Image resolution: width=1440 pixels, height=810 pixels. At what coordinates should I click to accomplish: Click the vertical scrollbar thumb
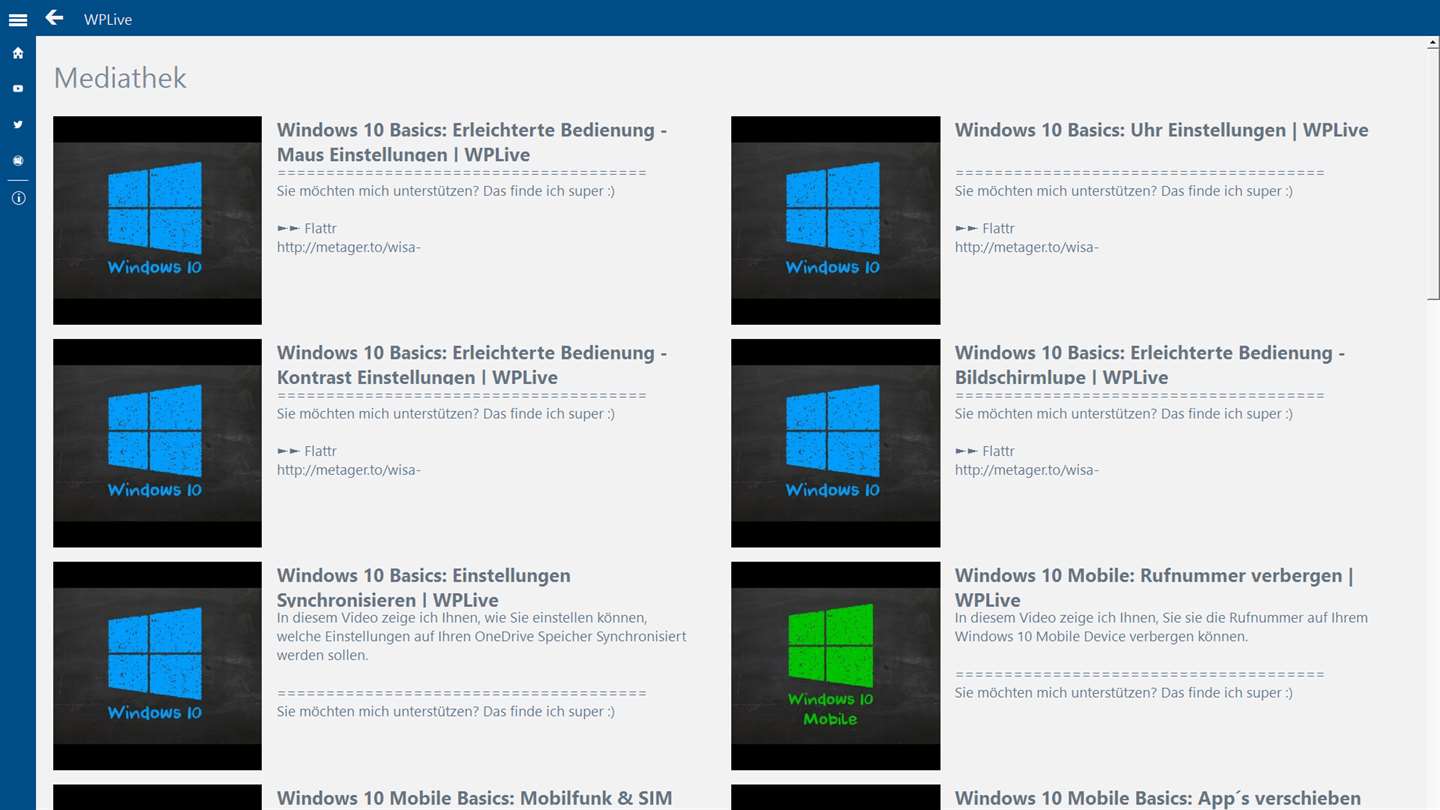(x=1433, y=174)
